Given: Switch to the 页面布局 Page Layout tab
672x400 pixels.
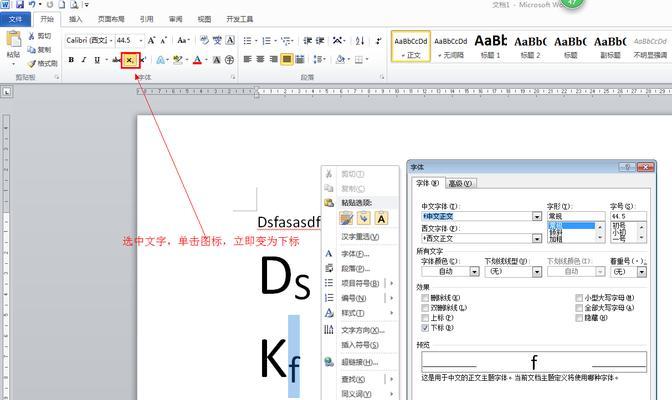Looking at the screenshot, I should (111, 19).
